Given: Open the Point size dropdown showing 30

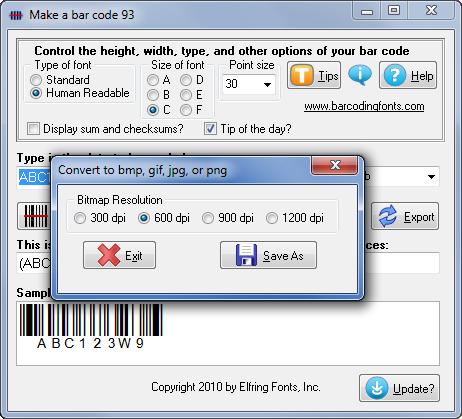Looking at the screenshot, I should pos(249,84).
